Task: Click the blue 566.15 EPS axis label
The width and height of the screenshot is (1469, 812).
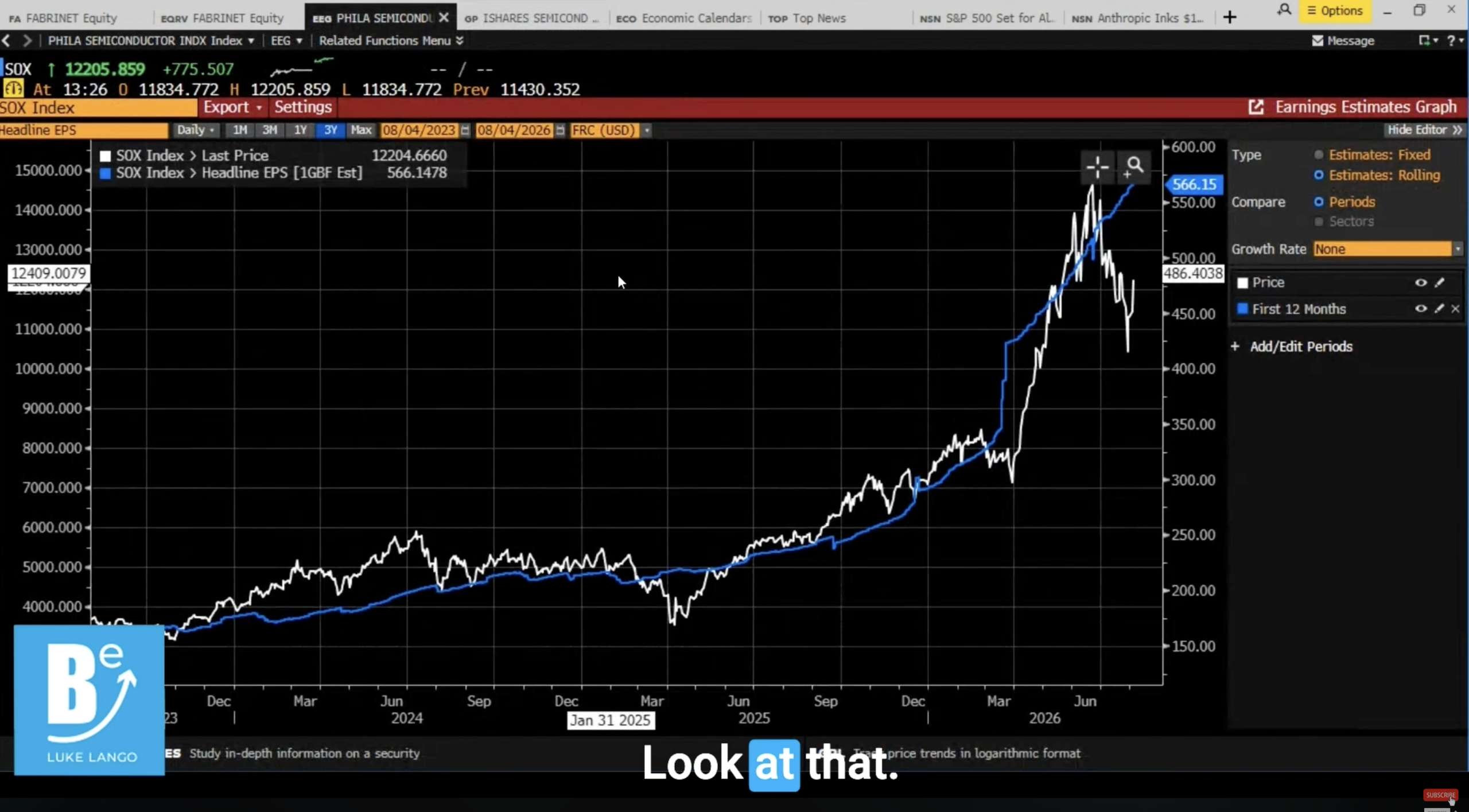Action: pyautogui.click(x=1194, y=184)
